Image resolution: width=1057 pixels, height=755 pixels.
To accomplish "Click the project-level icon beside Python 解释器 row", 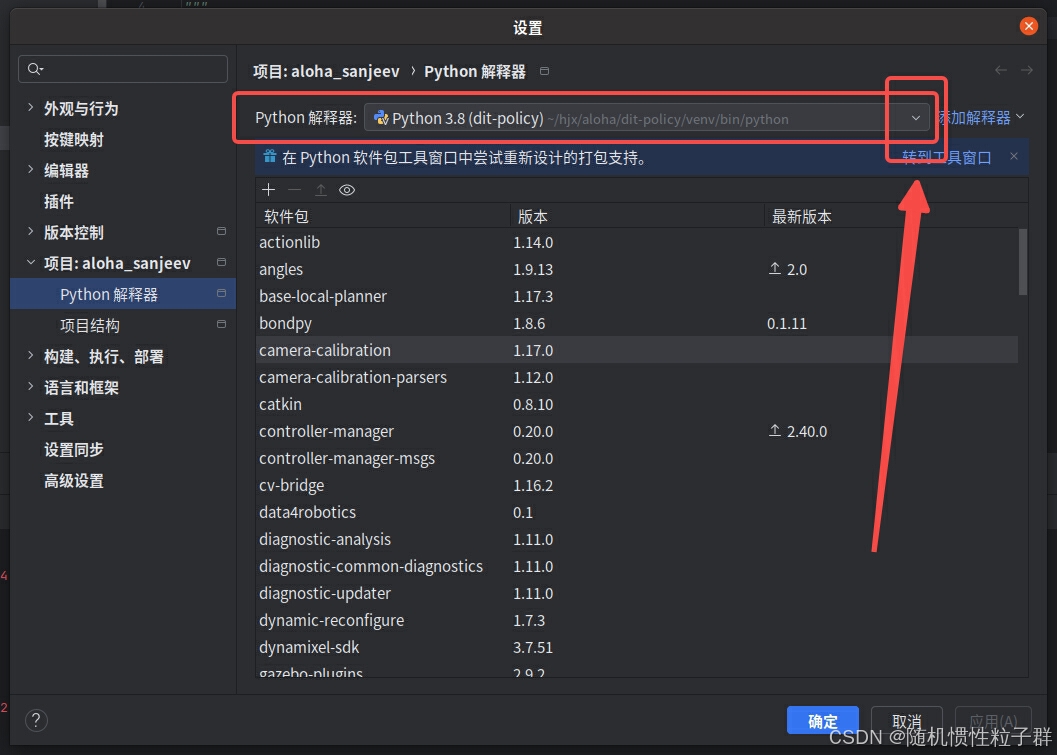I will (221, 293).
